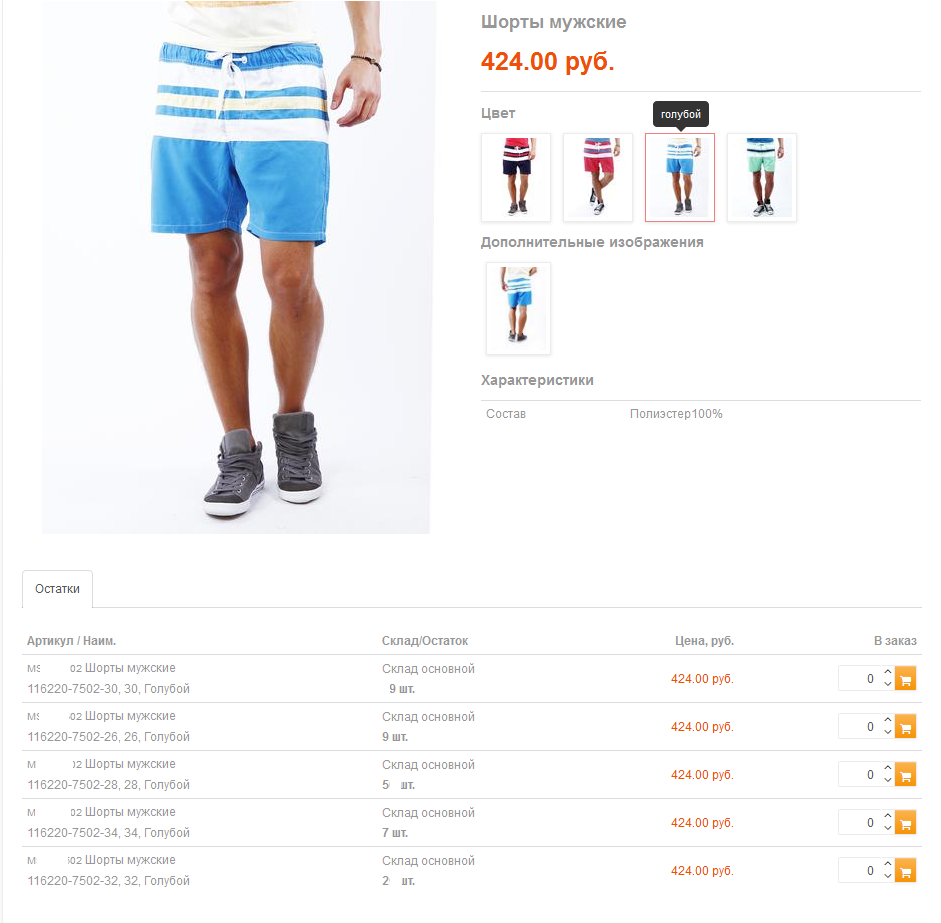
Task: Open the additional image thumbnail
Action: [x=518, y=308]
